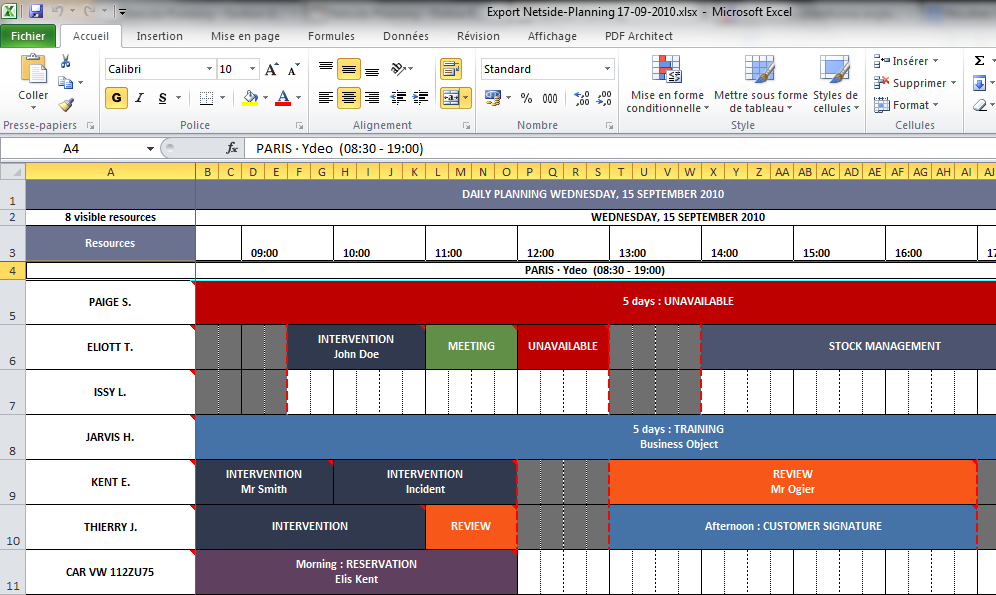Click the Coller paste icon
Viewport: 996px width, 595px height.
pyautogui.click(x=34, y=69)
